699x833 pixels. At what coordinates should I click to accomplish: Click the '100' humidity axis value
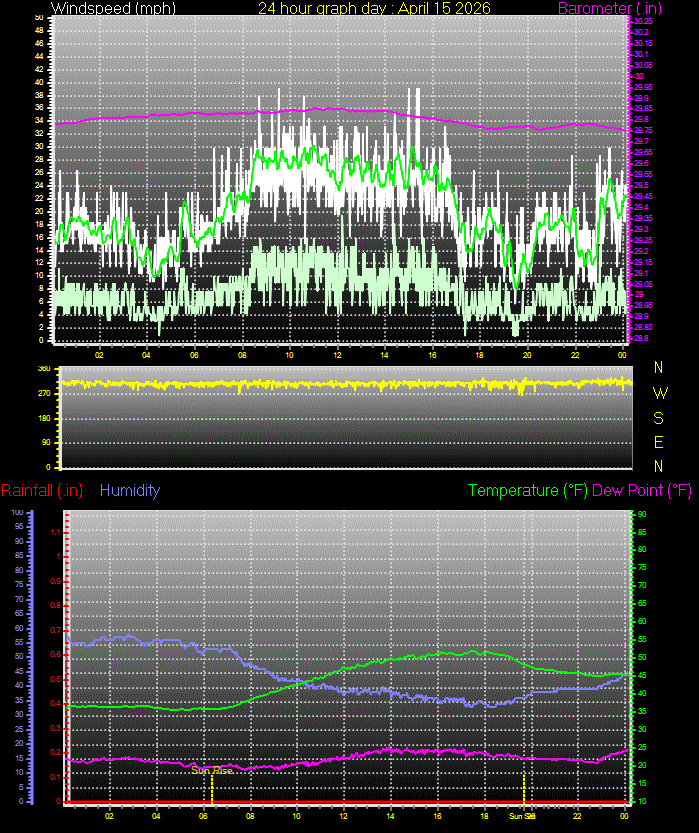[x=18, y=513]
